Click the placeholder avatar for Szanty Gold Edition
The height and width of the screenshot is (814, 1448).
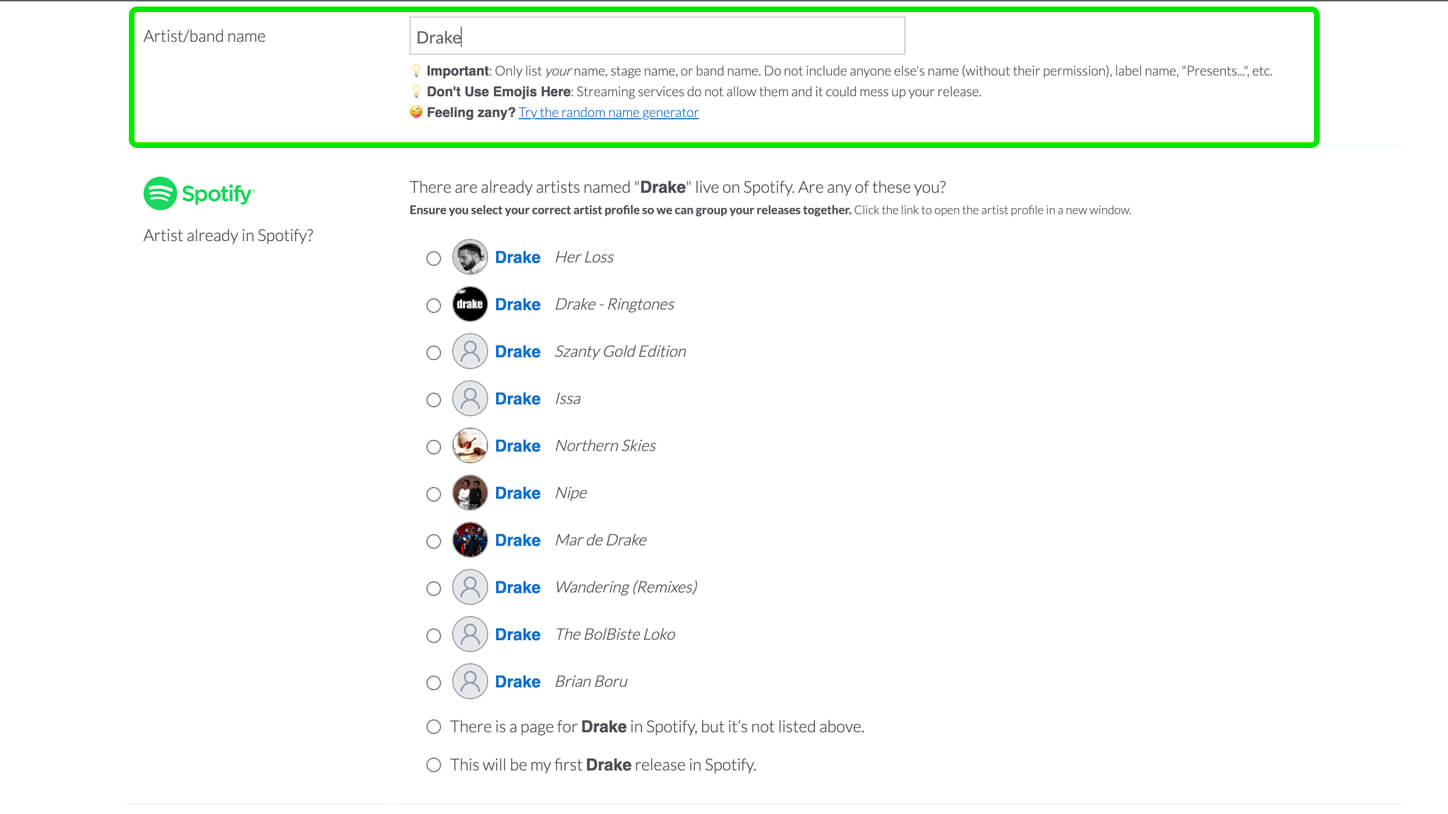pyautogui.click(x=470, y=351)
